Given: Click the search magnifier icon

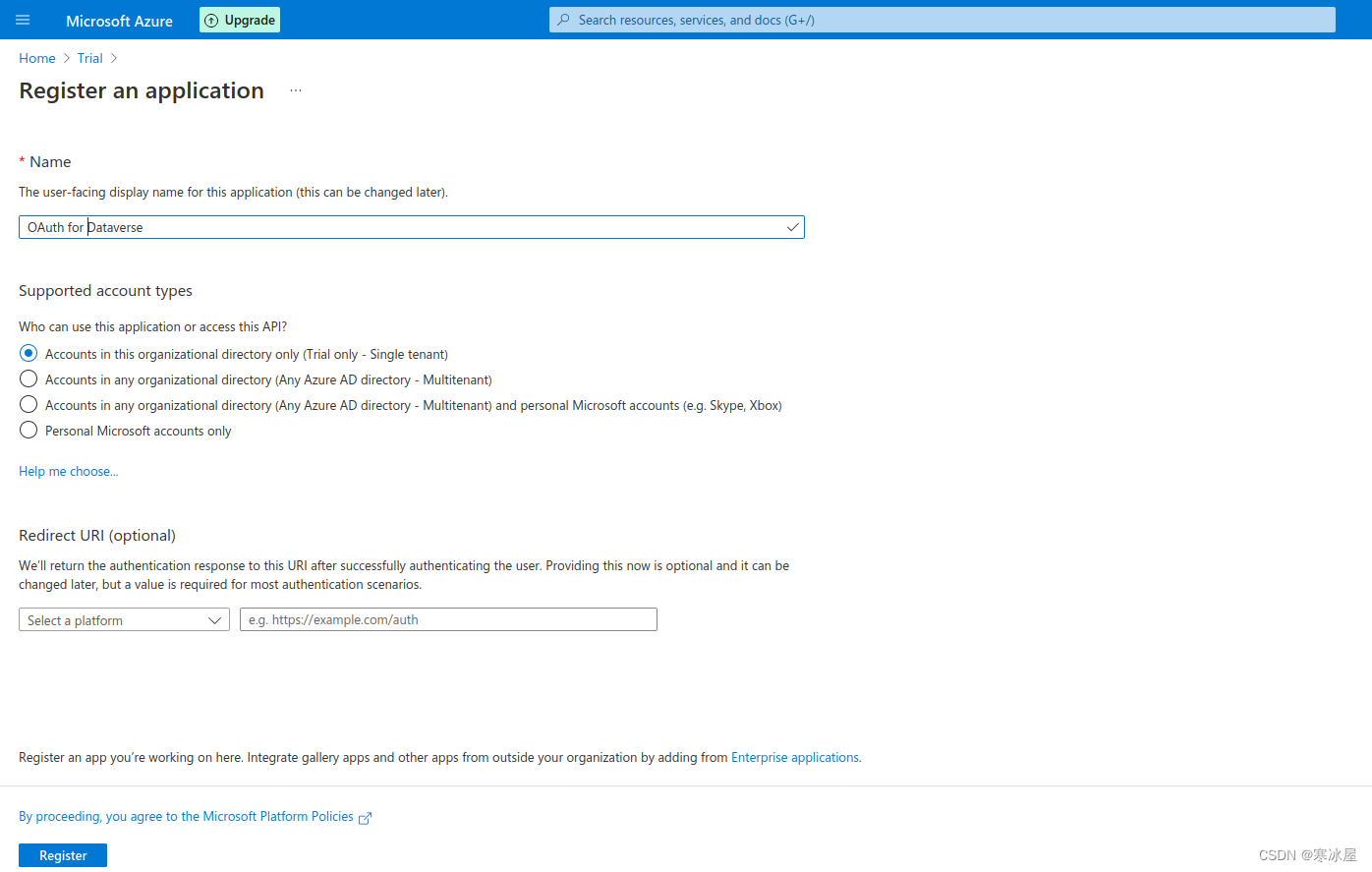Looking at the screenshot, I should click(563, 20).
